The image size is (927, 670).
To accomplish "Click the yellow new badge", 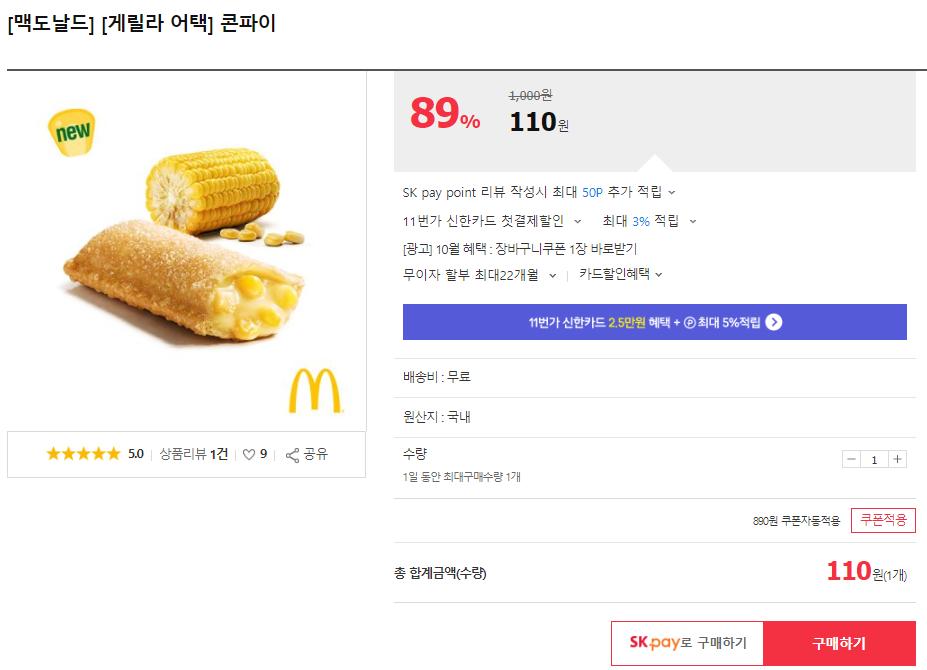I will click(x=72, y=133).
